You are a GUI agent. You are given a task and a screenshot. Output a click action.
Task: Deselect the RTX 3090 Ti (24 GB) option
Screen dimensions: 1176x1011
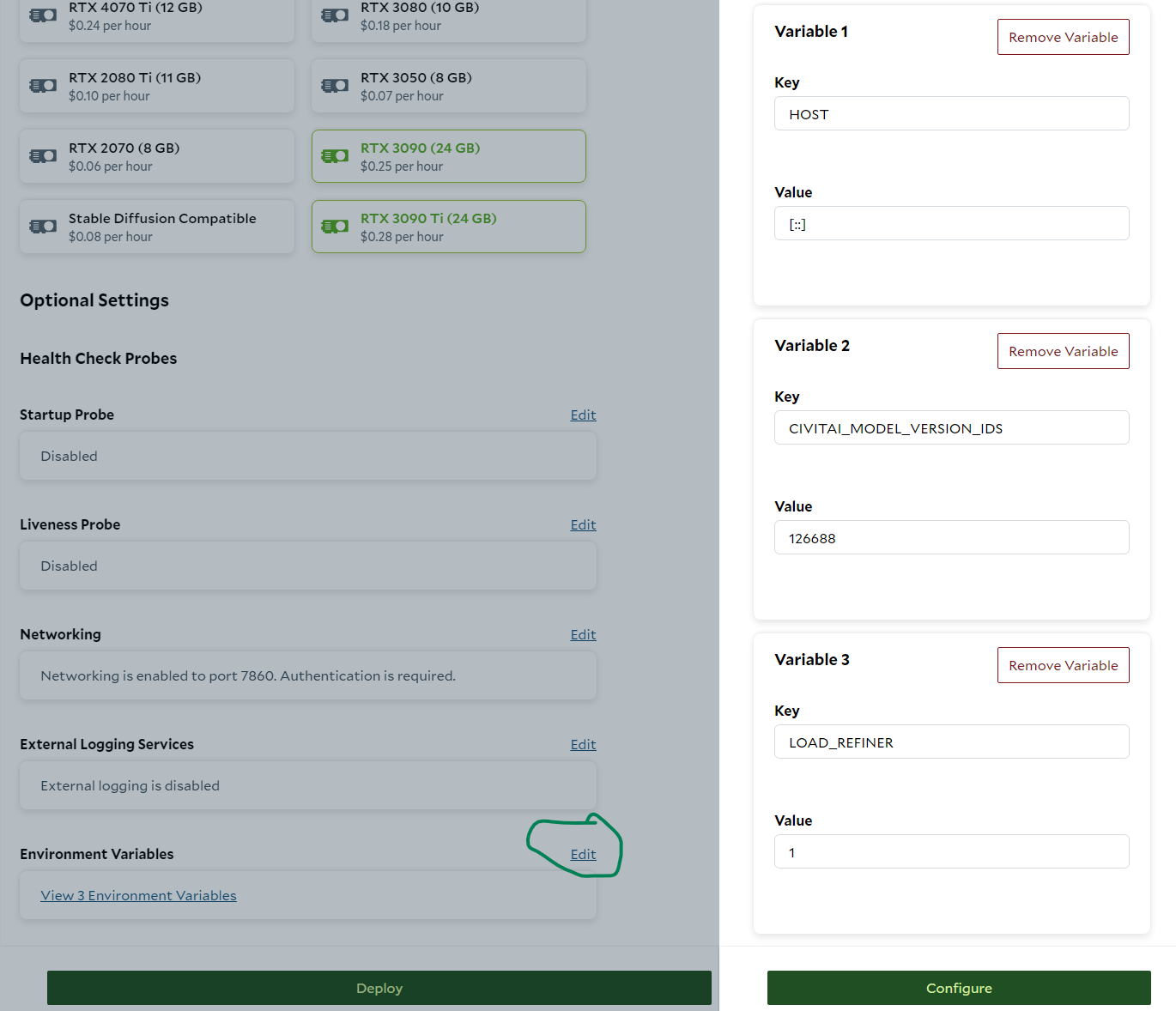coord(449,227)
